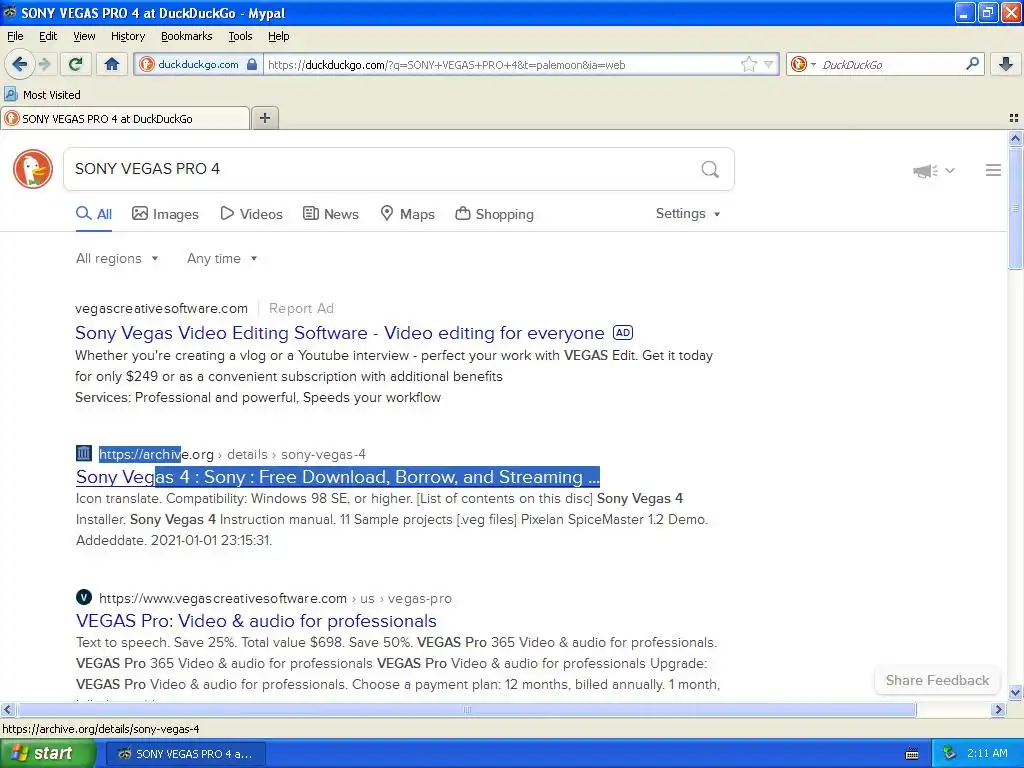
Task: Switch to Images results
Action: click(x=165, y=214)
